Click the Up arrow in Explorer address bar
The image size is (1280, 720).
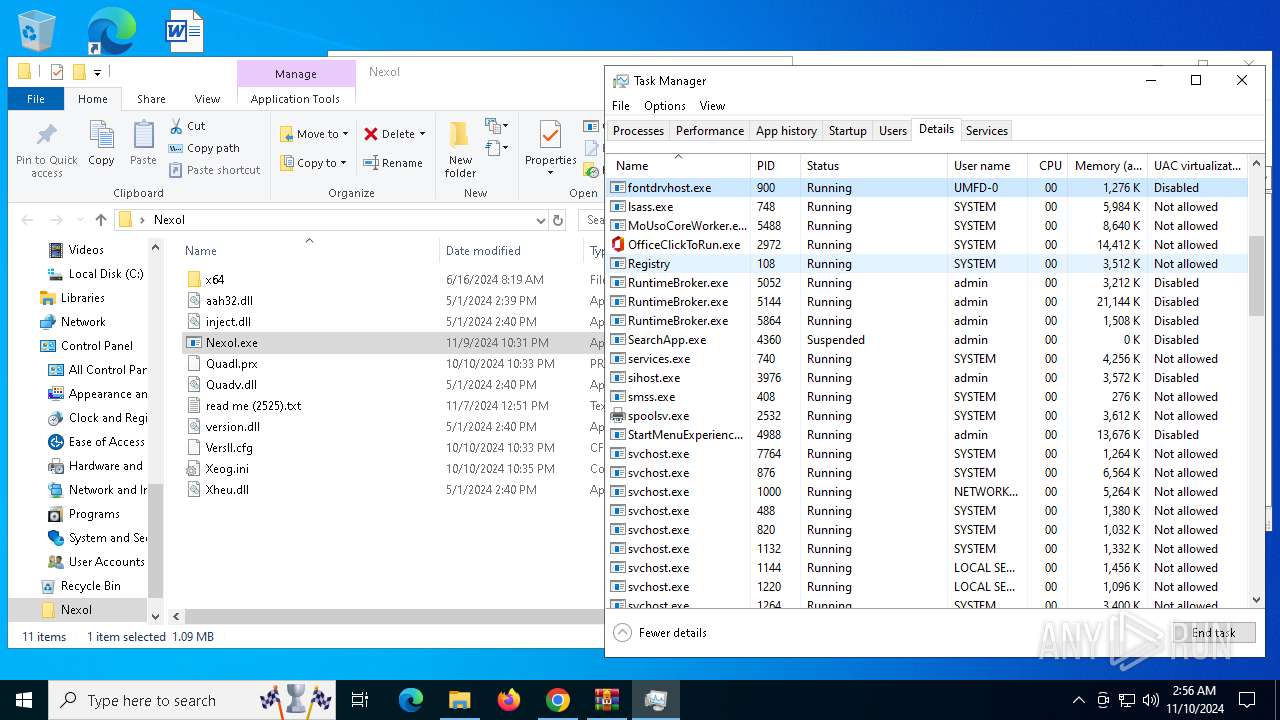point(101,220)
